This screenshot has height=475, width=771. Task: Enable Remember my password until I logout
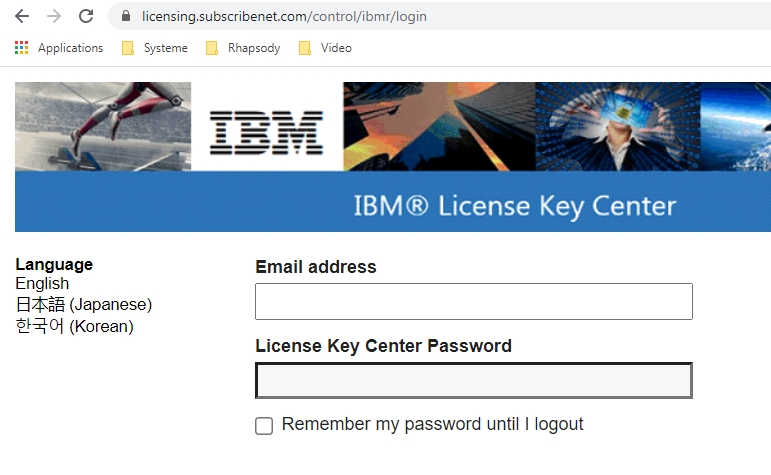(x=264, y=426)
